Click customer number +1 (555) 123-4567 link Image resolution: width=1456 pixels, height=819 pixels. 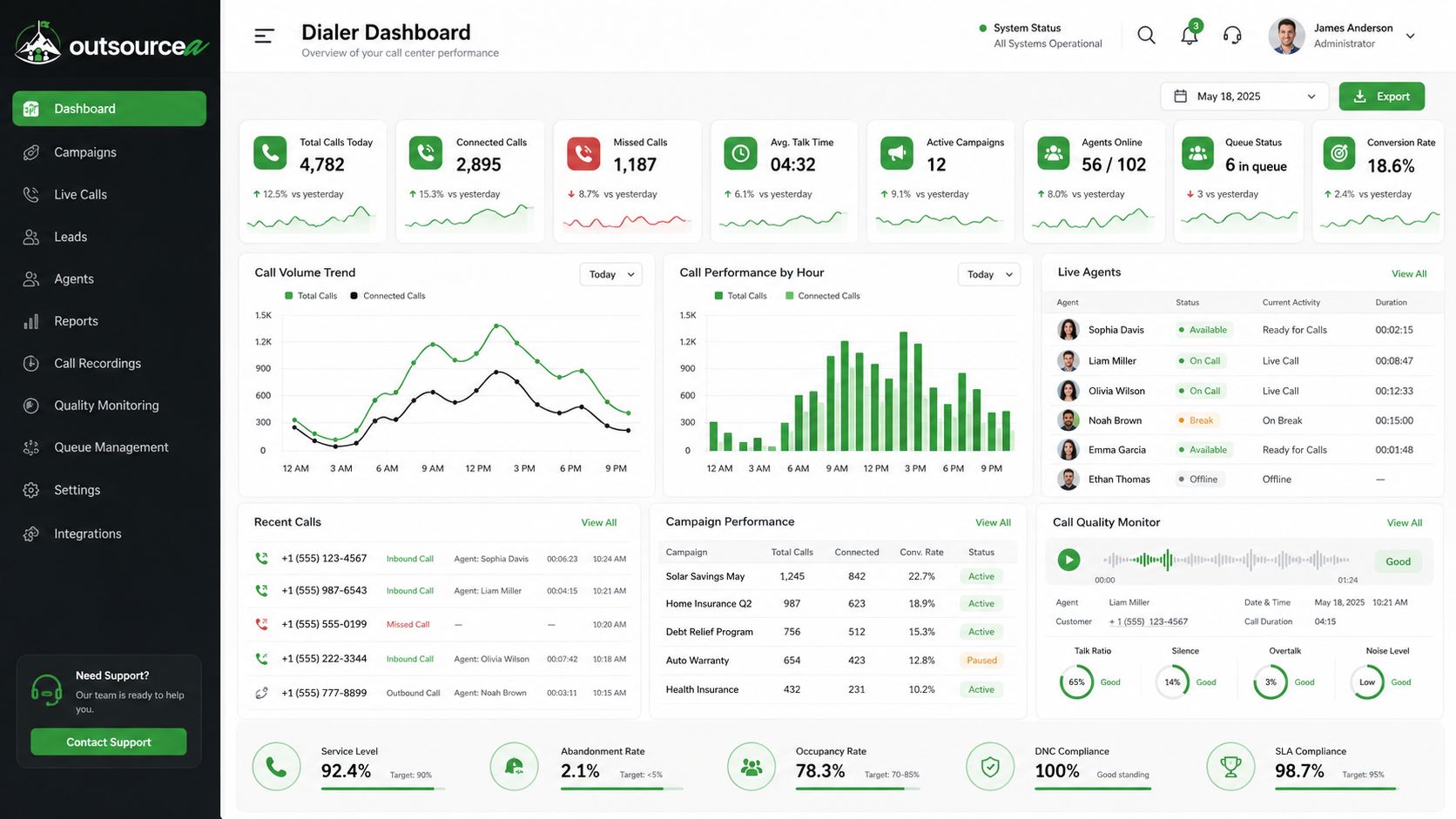point(1148,621)
